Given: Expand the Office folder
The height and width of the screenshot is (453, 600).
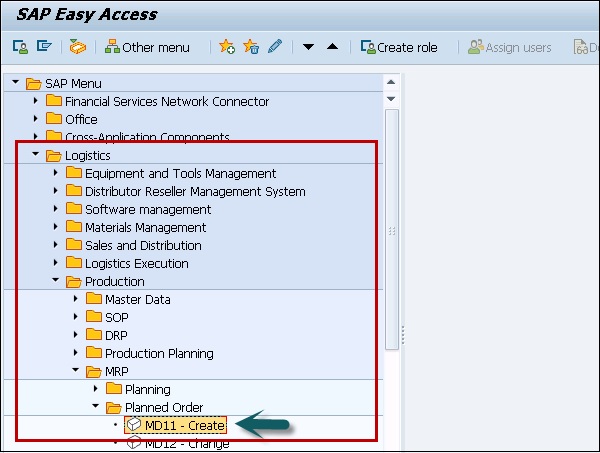Looking at the screenshot, I should pos(36,119).
